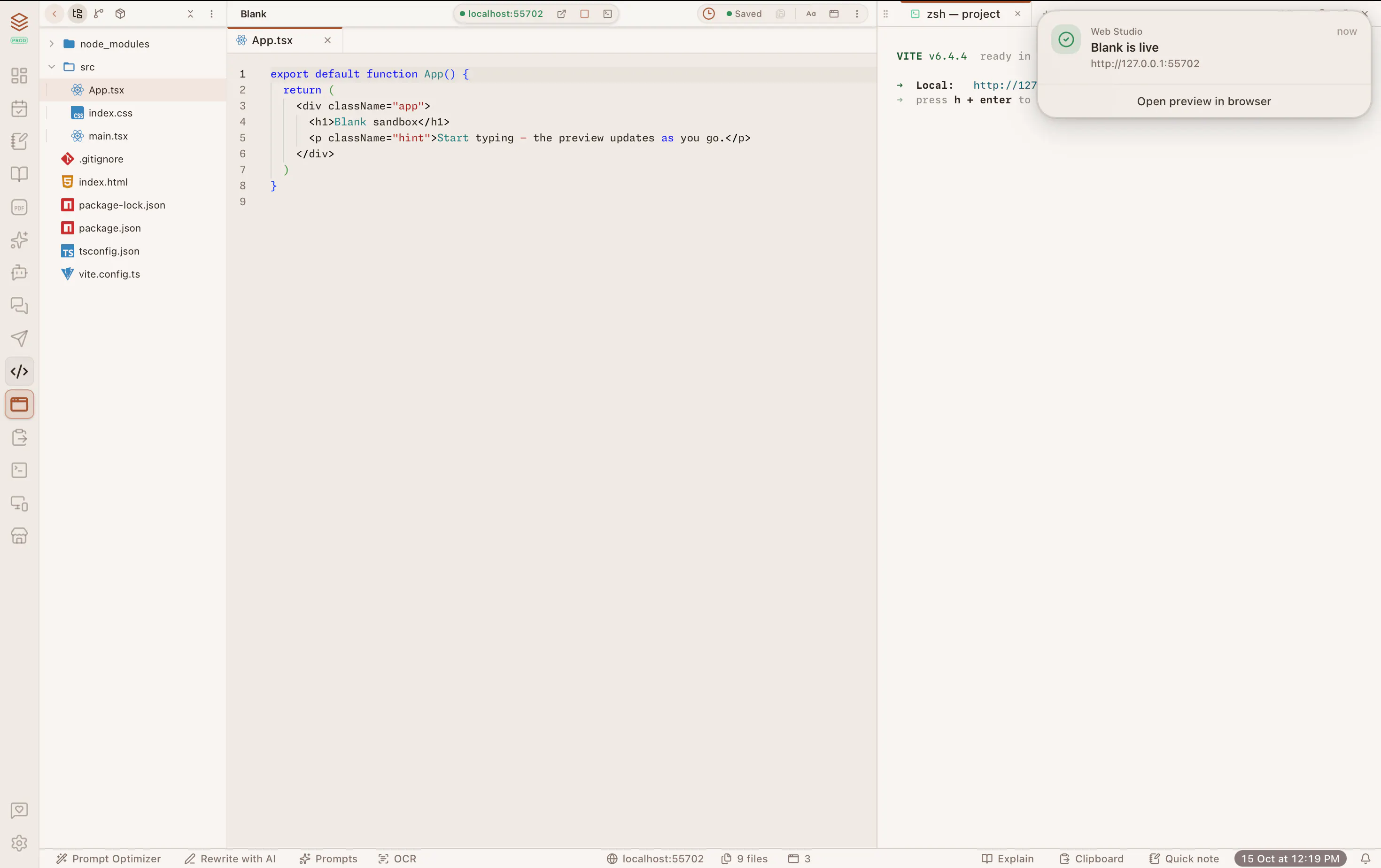
Task: Collapse the src folder
Action: tap(133, 67)
